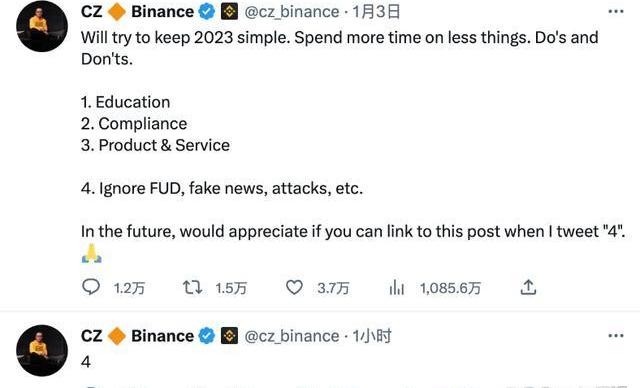Share the first tweet via upload icon
The width and height of the screenshot is (640, 388).
pyautogui.click(x=528, y=287)
